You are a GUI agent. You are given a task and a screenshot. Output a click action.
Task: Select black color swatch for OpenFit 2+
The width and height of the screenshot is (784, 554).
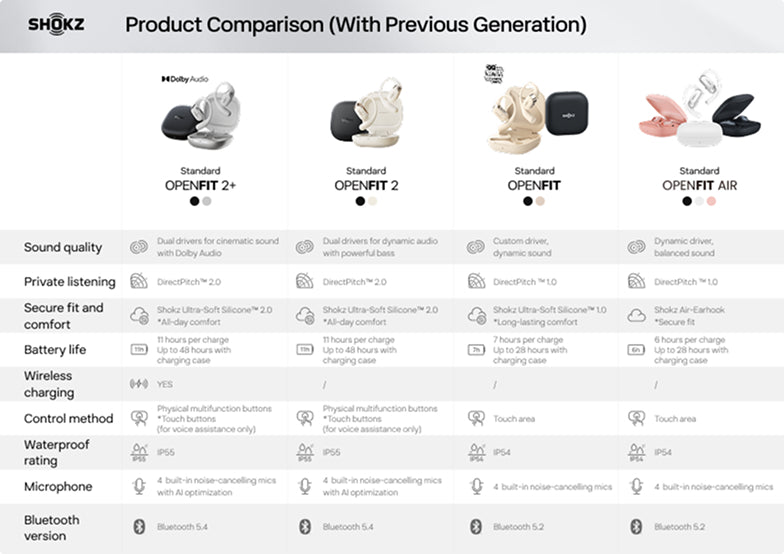click(x=194, y=201)
